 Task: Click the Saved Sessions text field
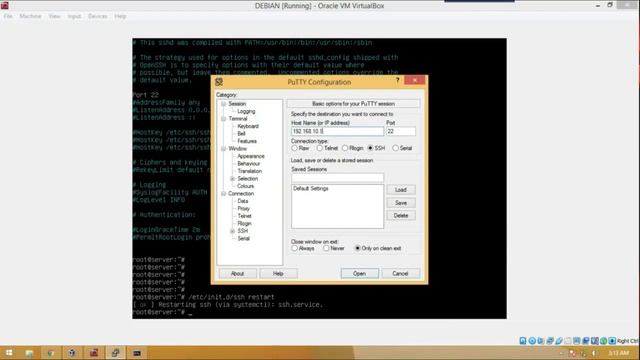(x=337, y=178)
